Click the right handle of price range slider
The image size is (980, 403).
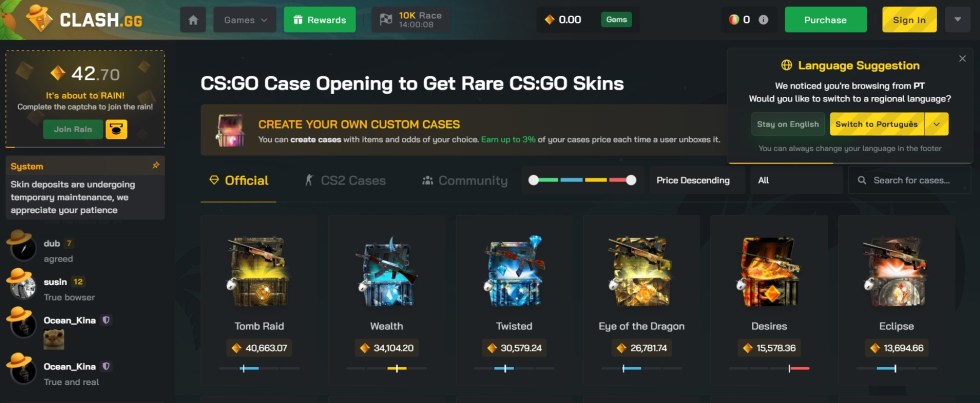pos(631,180)
